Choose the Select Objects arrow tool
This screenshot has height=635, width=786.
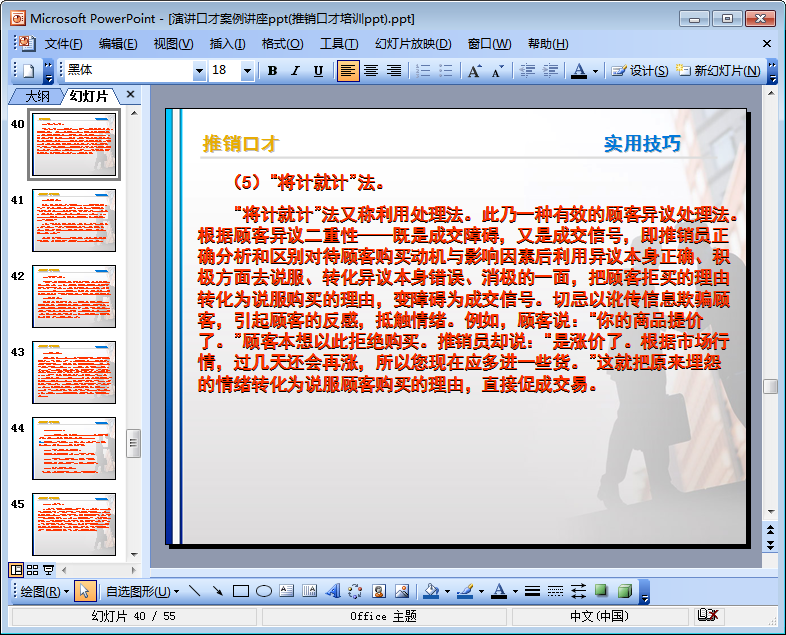[x=84, y=591]
